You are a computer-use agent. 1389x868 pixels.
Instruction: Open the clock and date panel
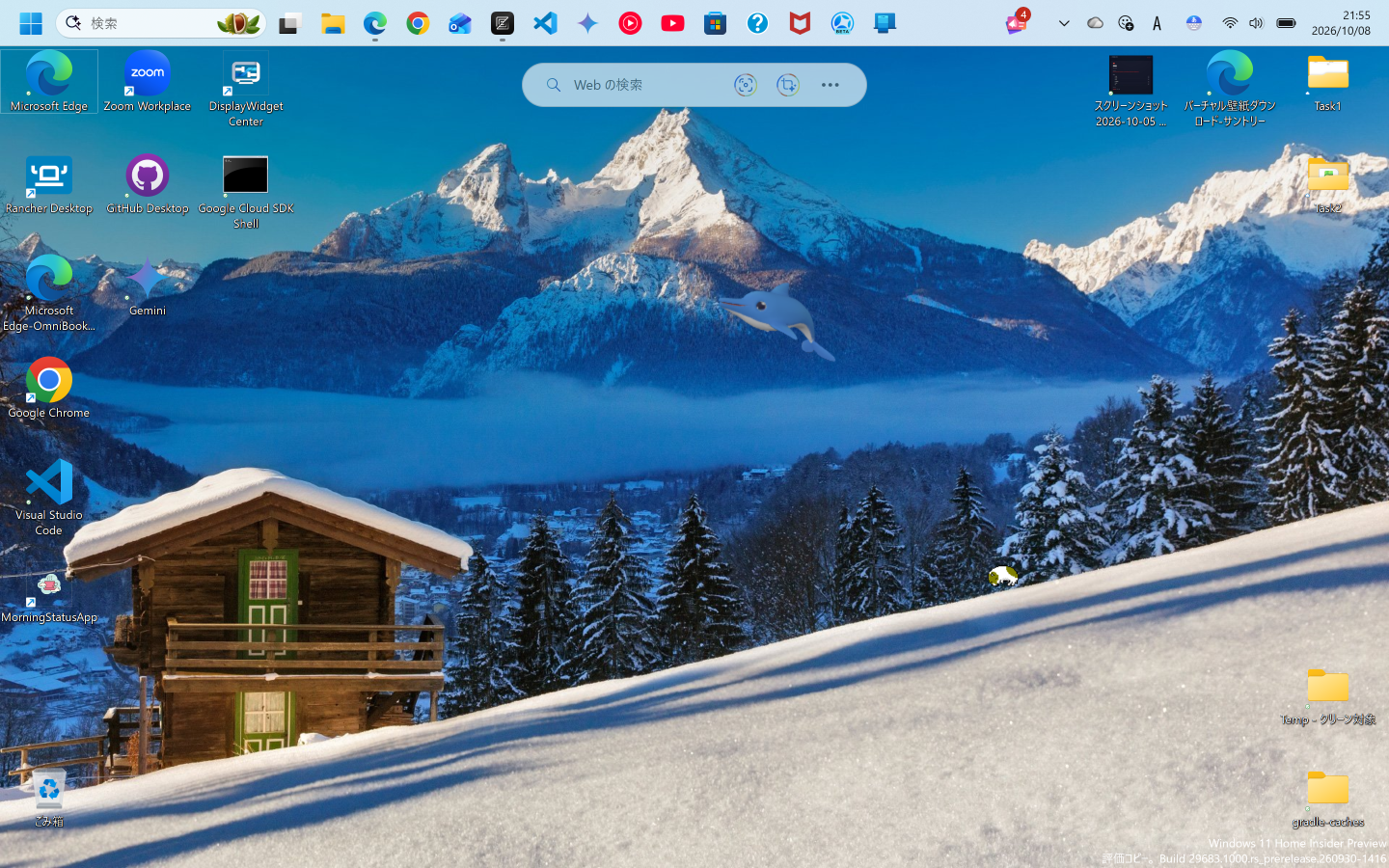point(1341,23)
